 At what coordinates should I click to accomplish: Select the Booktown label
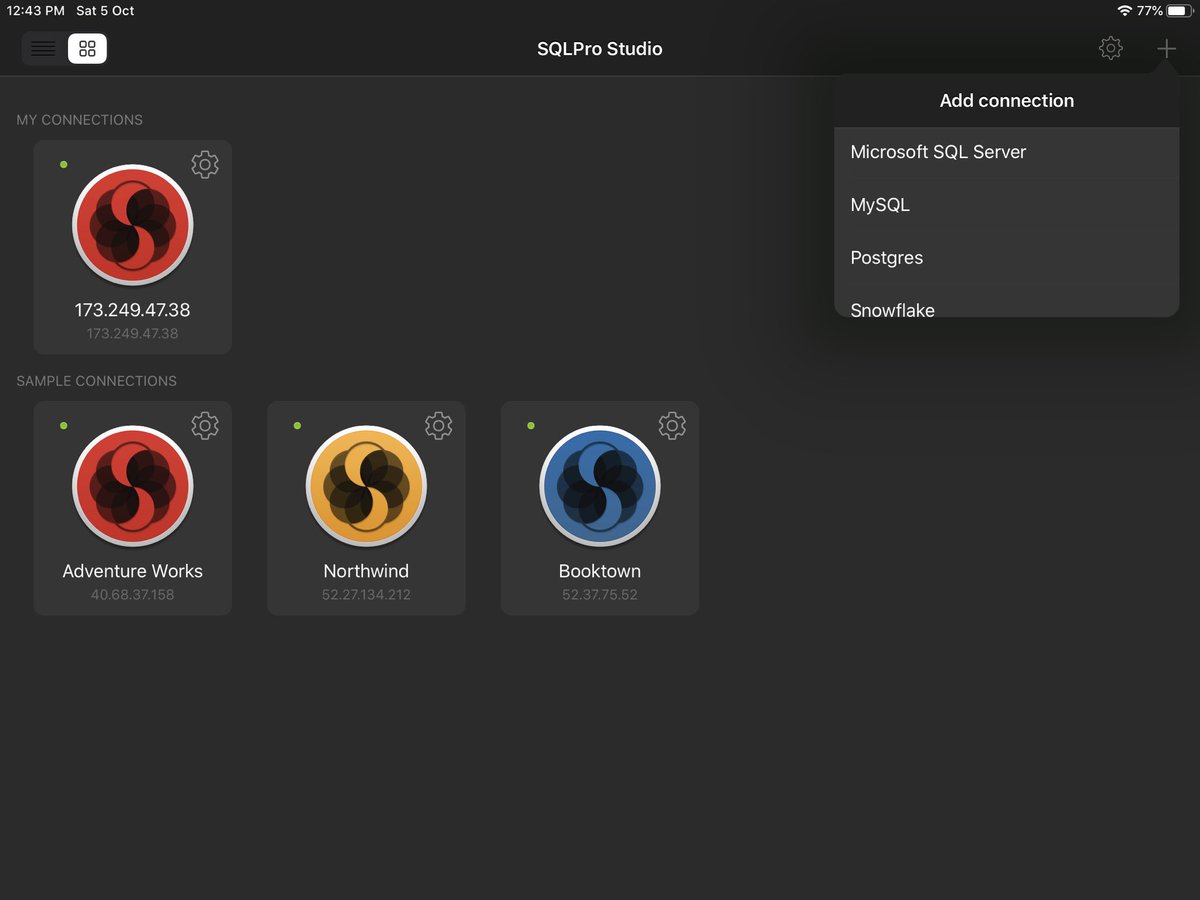(x=600, y=571)
